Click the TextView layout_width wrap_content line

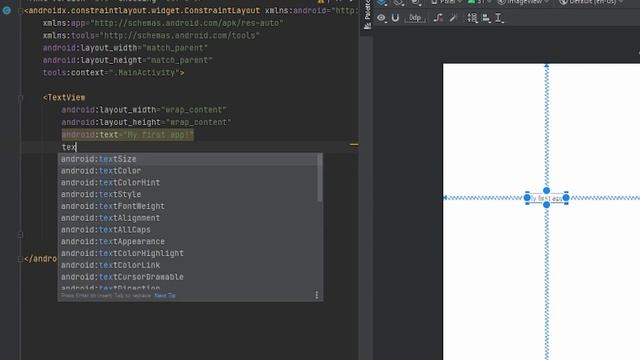pos(144,110)
